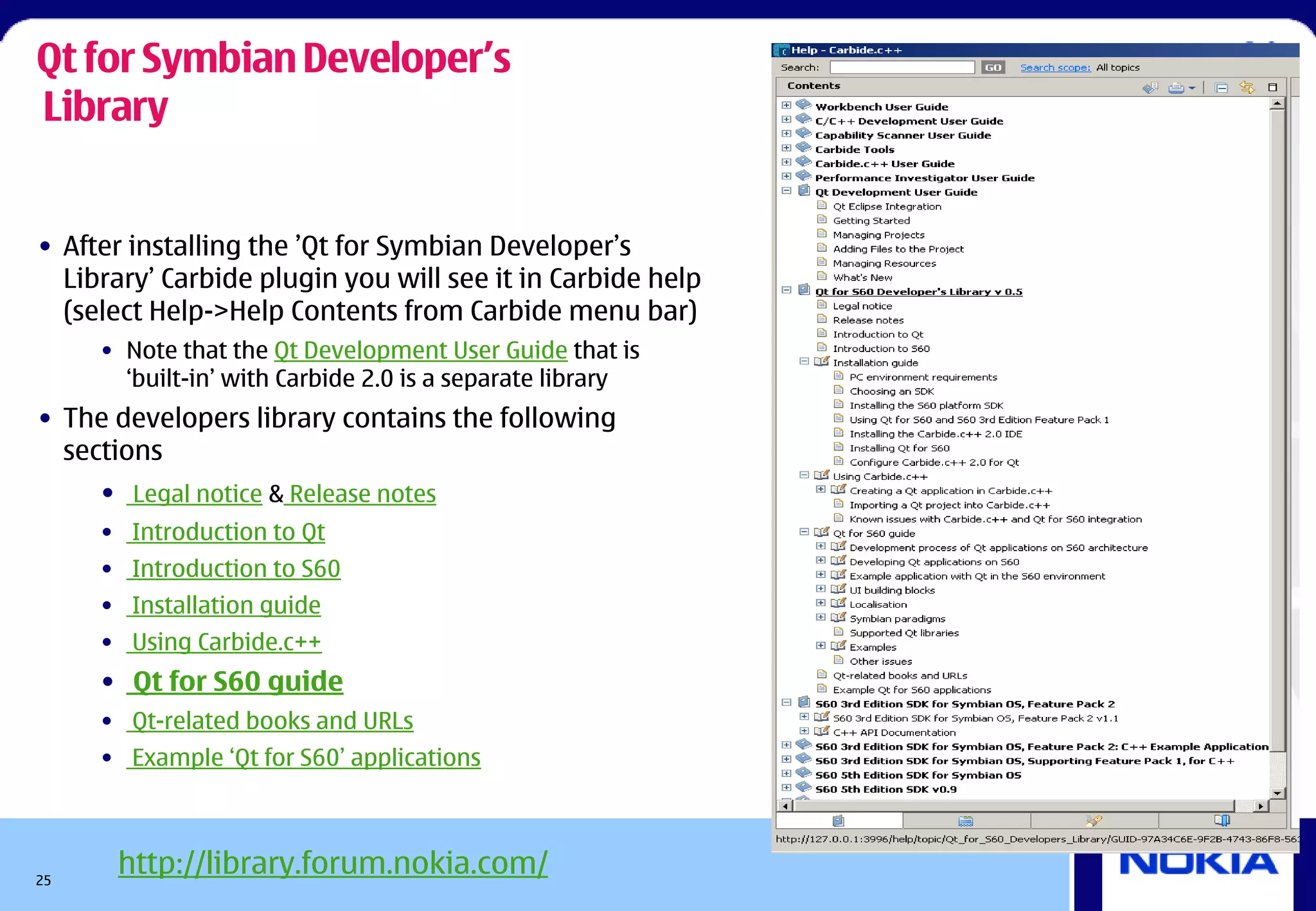Click the horizontal scrollbar right arrow
The height and width of the screenshot is (911, 1316).
tap(1261, 806)
